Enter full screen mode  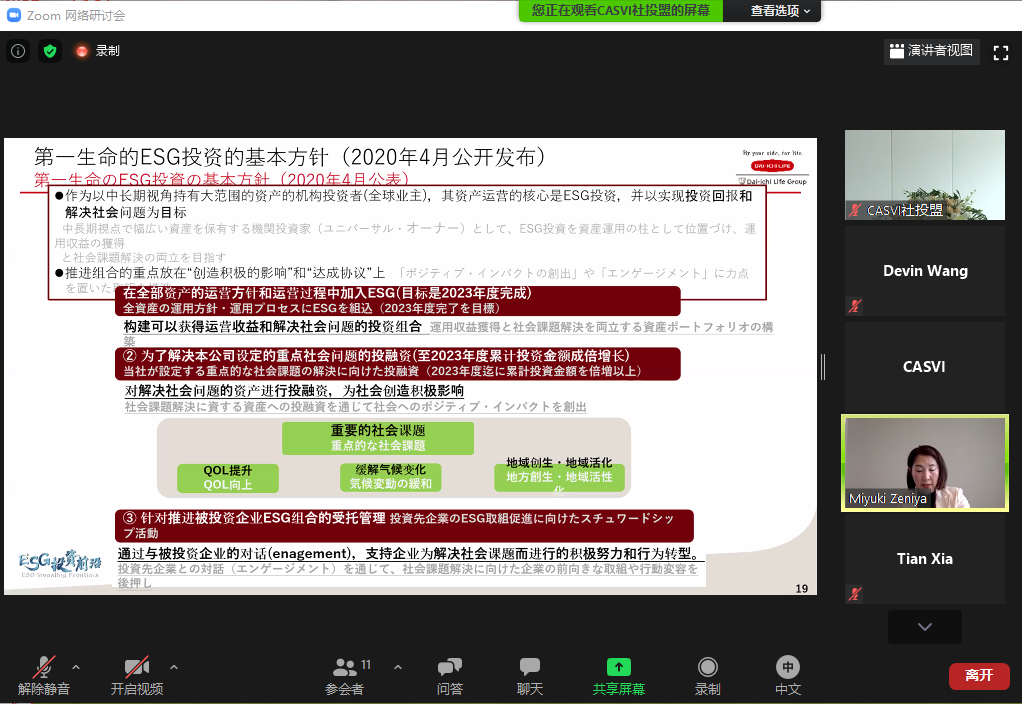coord(1000,52)
